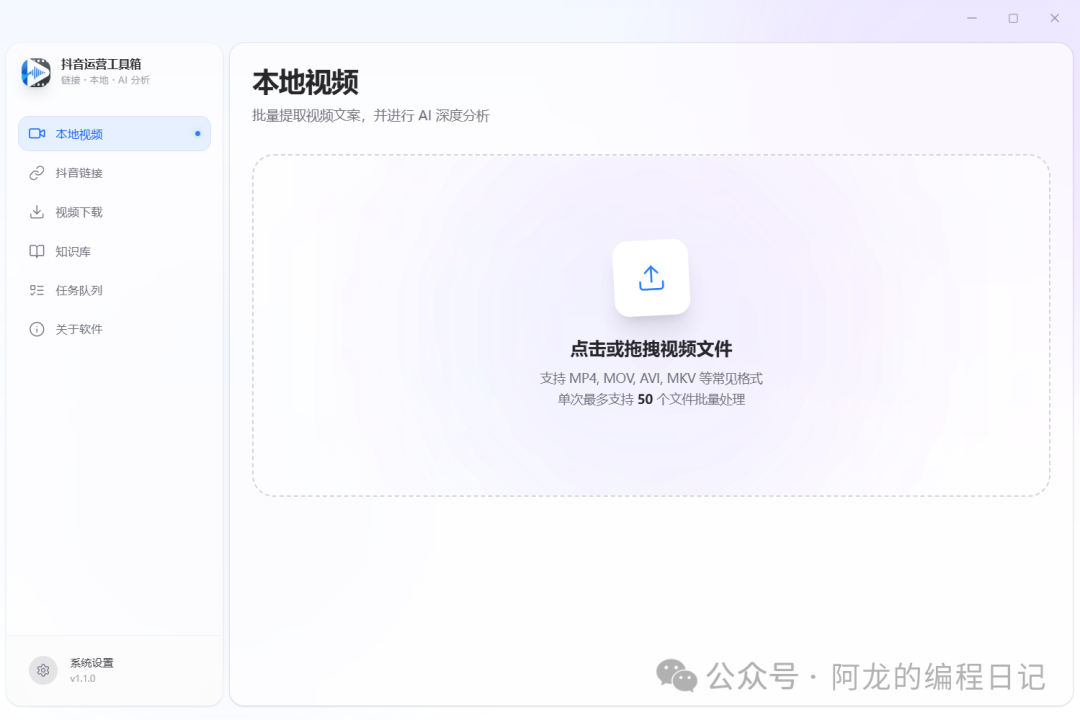Open the 任务队列 page

[x=80, y=290]
